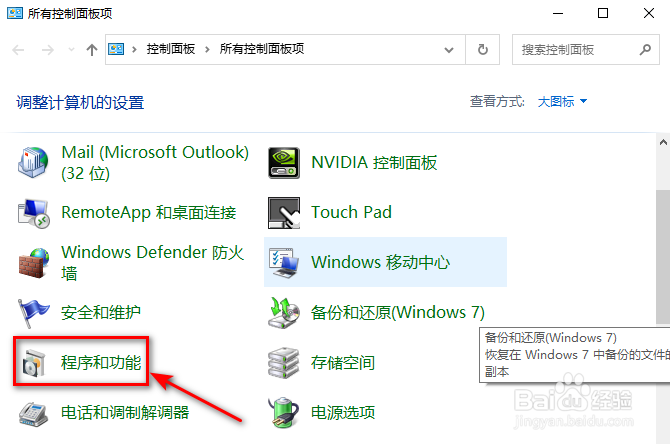
Task: Click the scrollbar up arrow
Action: click(663, 143)
